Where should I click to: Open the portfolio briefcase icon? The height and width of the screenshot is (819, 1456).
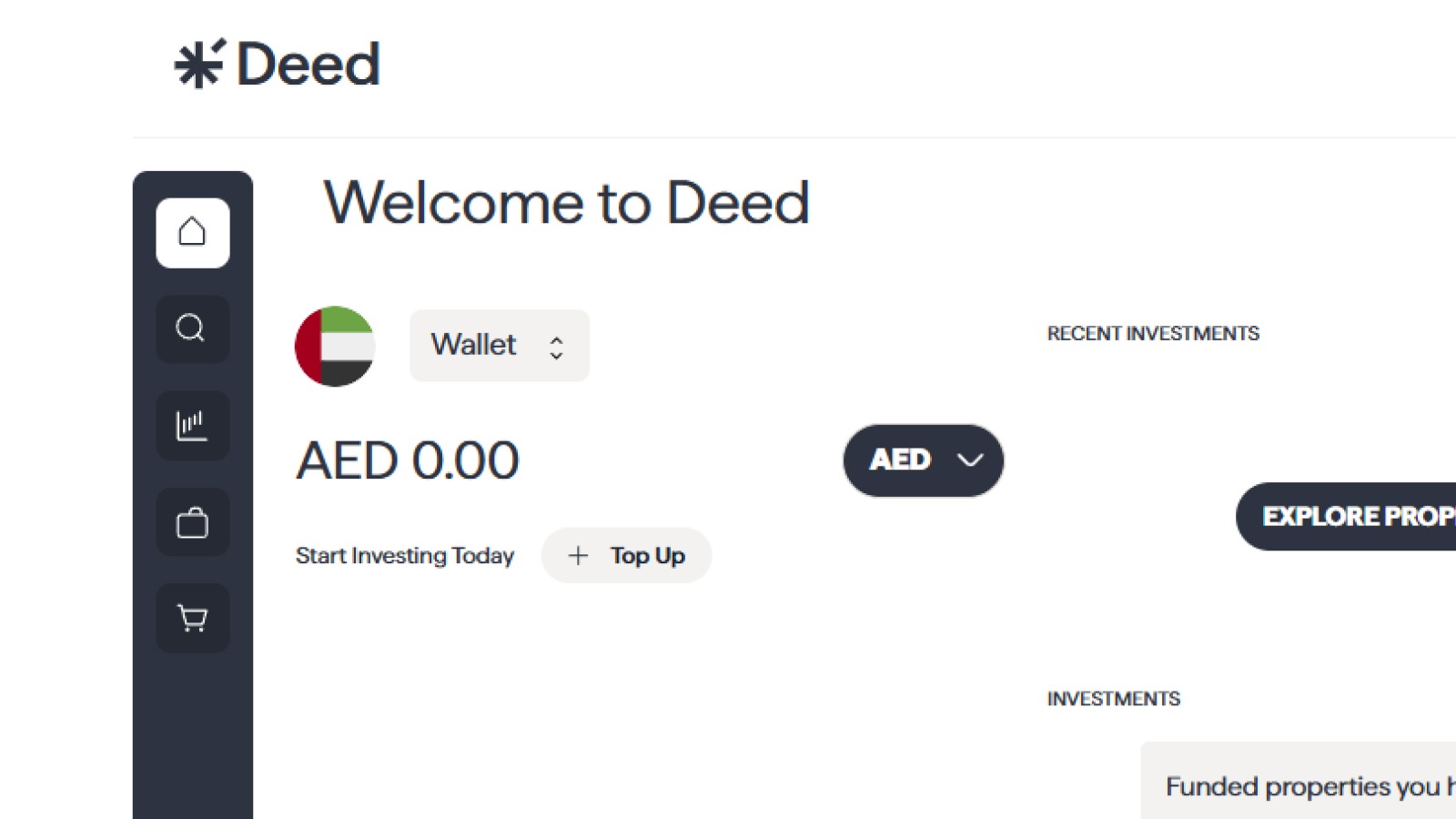click(192, 522)
